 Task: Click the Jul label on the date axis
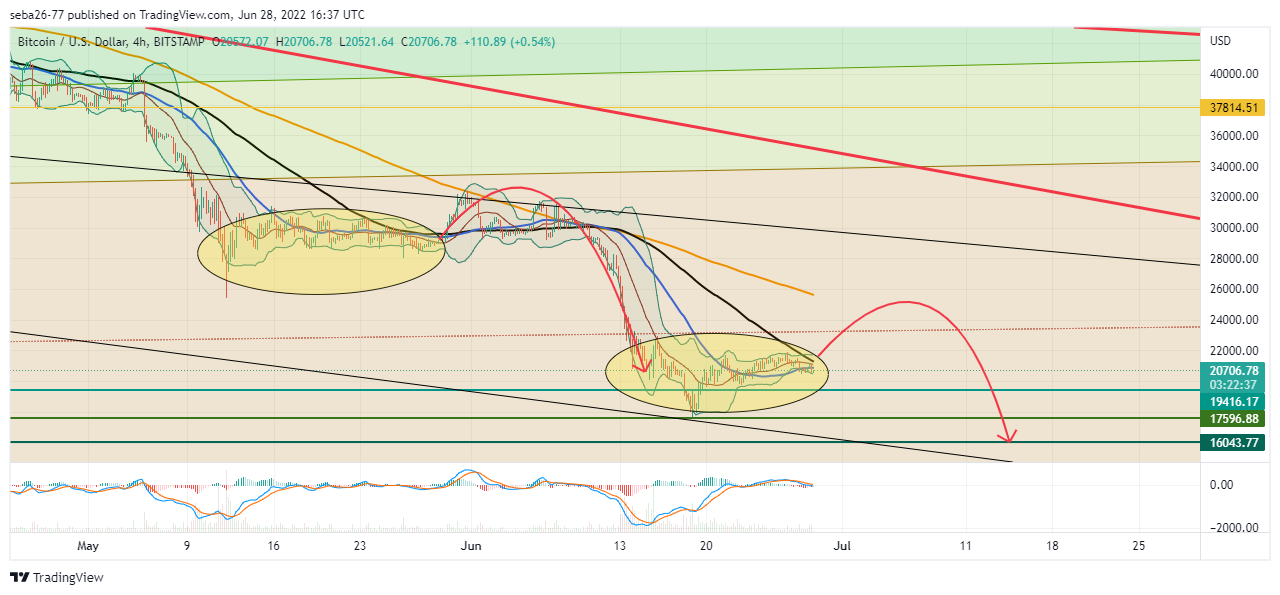(843, 546)
